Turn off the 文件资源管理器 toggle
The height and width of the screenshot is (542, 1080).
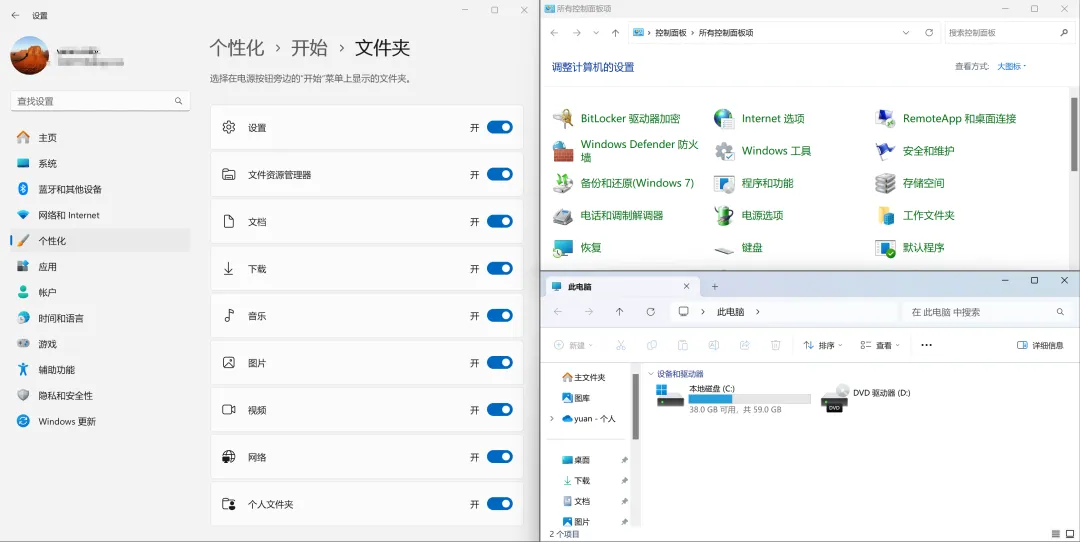click(499, 174)
